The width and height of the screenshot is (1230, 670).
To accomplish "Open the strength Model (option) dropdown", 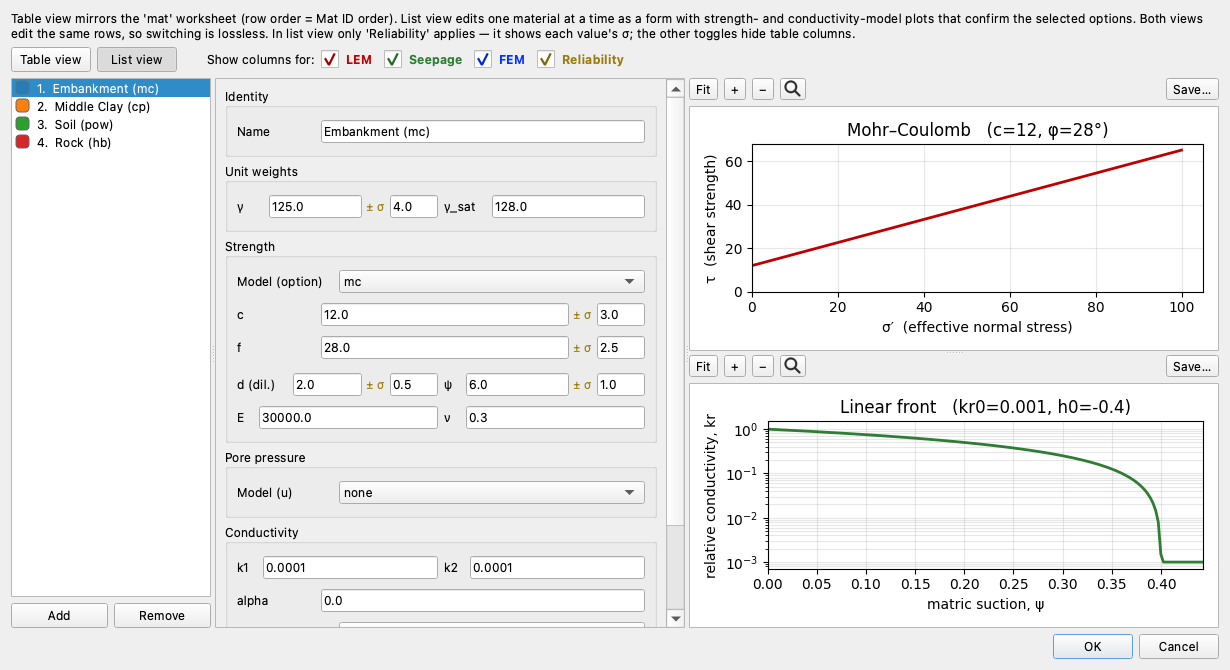I will pyautogui.click(x=492, y=281).
